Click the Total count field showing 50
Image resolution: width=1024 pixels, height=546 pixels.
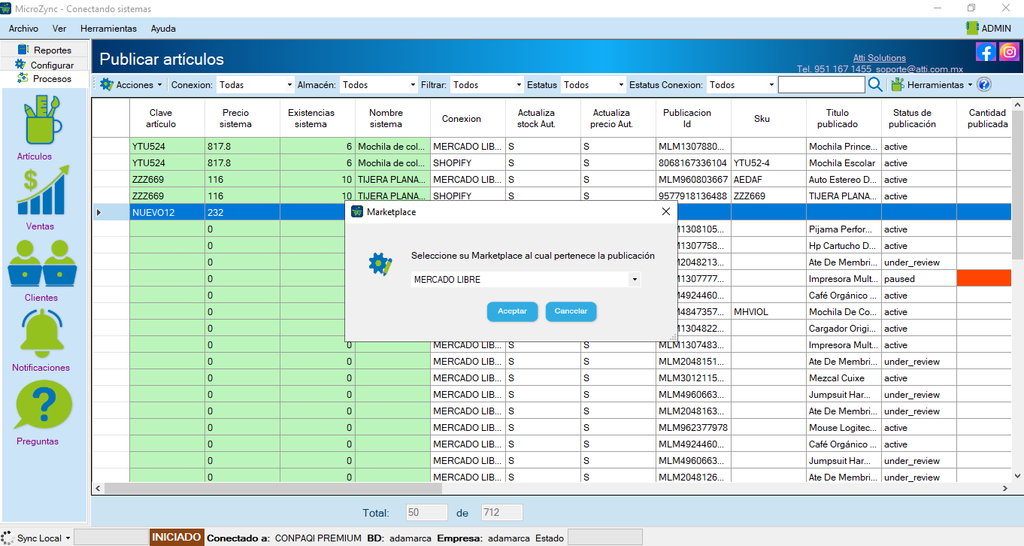[x=426, y=513]
